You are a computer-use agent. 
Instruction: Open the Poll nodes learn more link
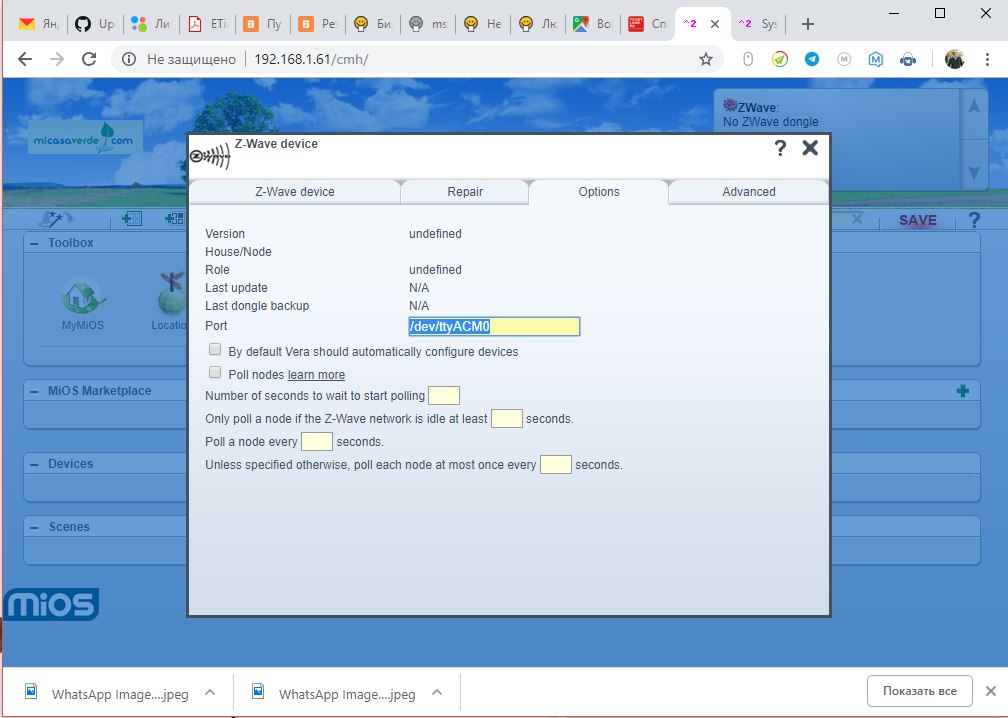(x=316, y=375)
